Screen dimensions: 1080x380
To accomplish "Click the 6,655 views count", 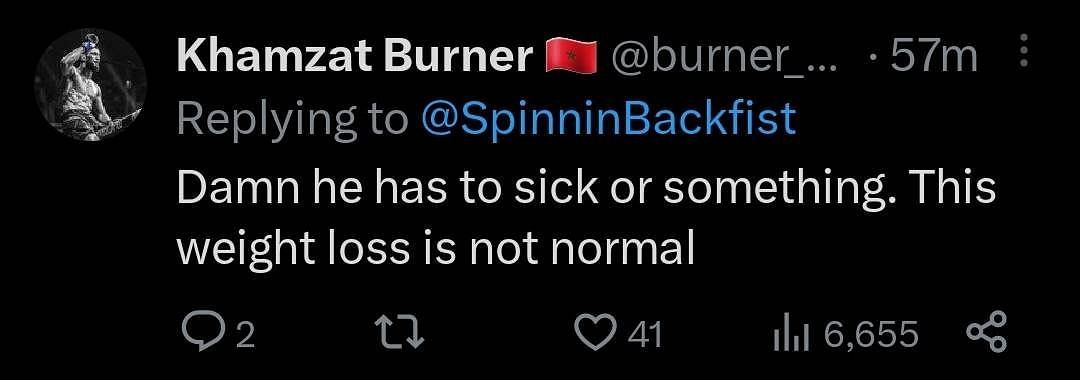I will tap(871, 335).
